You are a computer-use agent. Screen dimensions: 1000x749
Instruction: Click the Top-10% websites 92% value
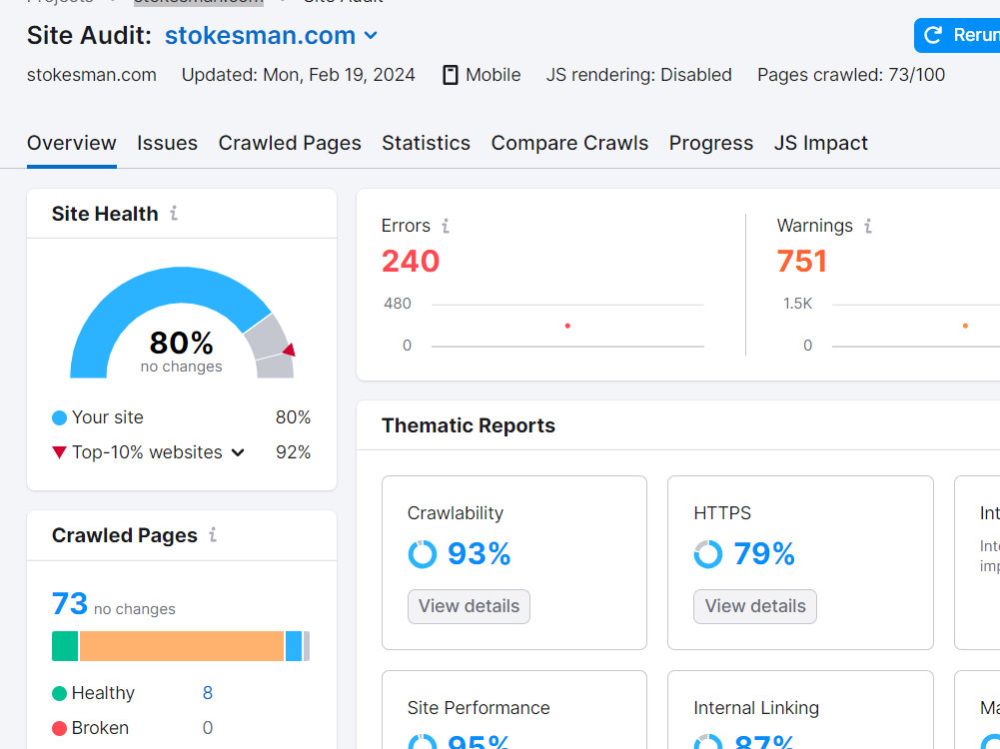[x=293, y=452]
